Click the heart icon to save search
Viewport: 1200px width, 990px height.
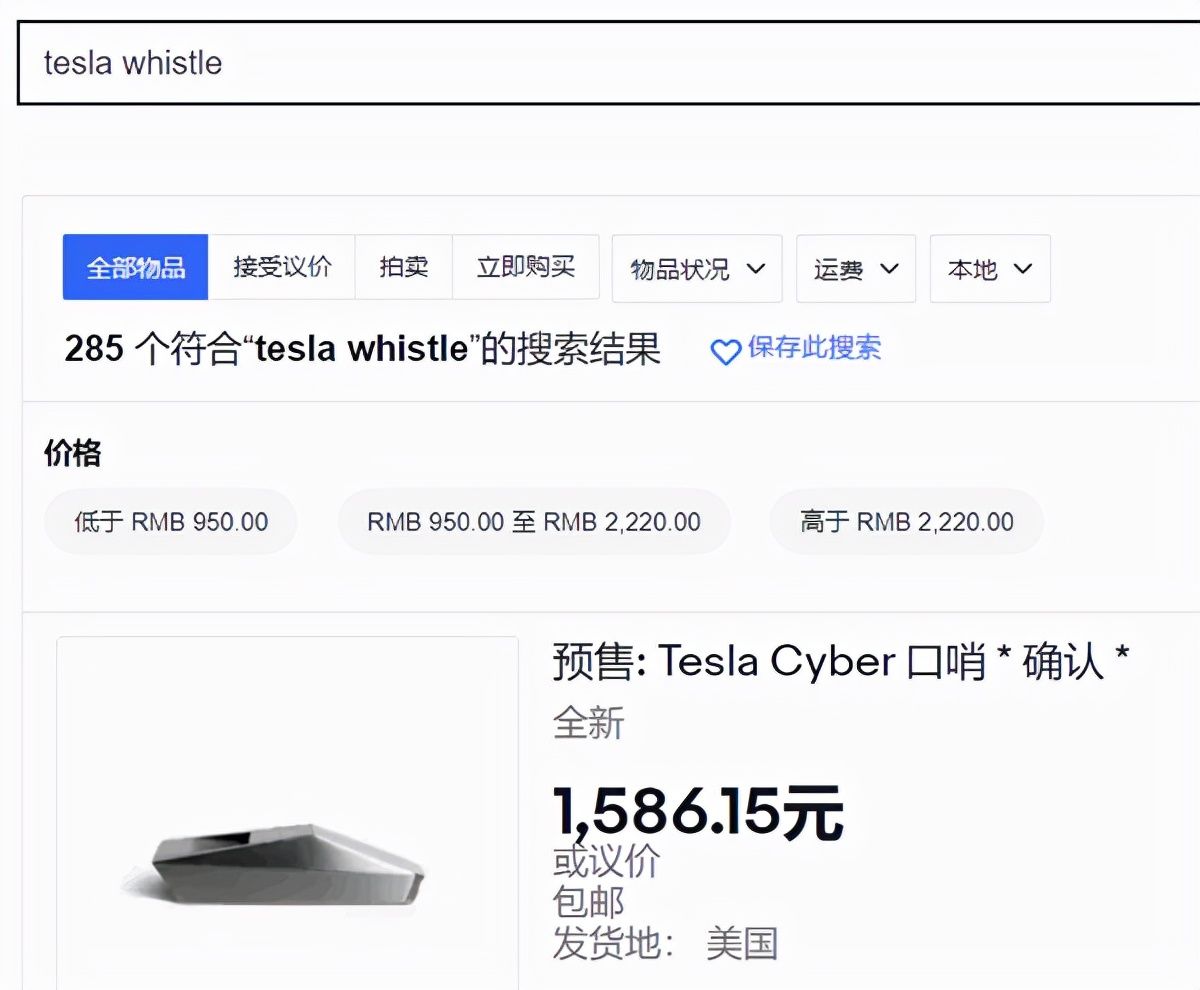click(725, 352)
